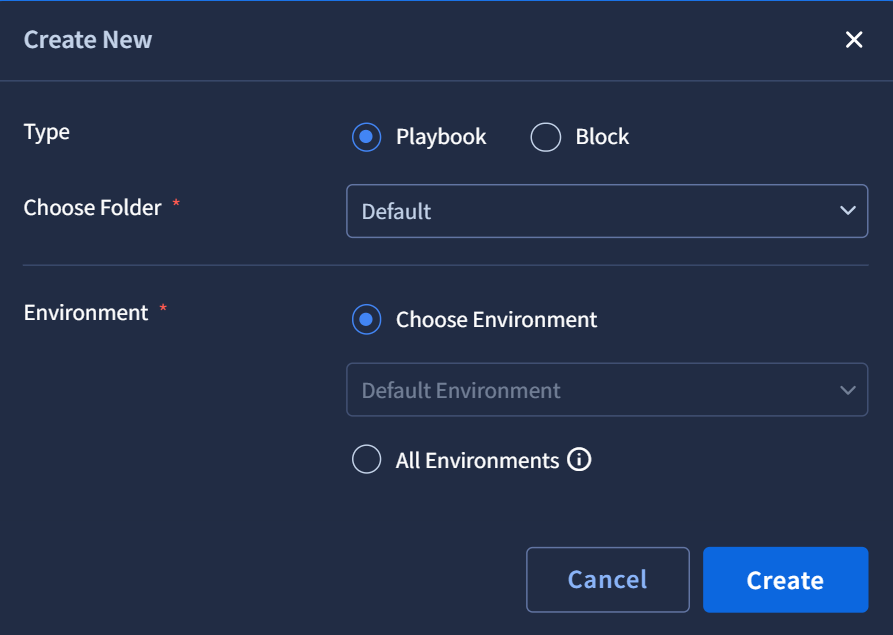Viewport: 893px width, 635px height.
Task: Select the All Environments radio button
Action: point(366,460)
